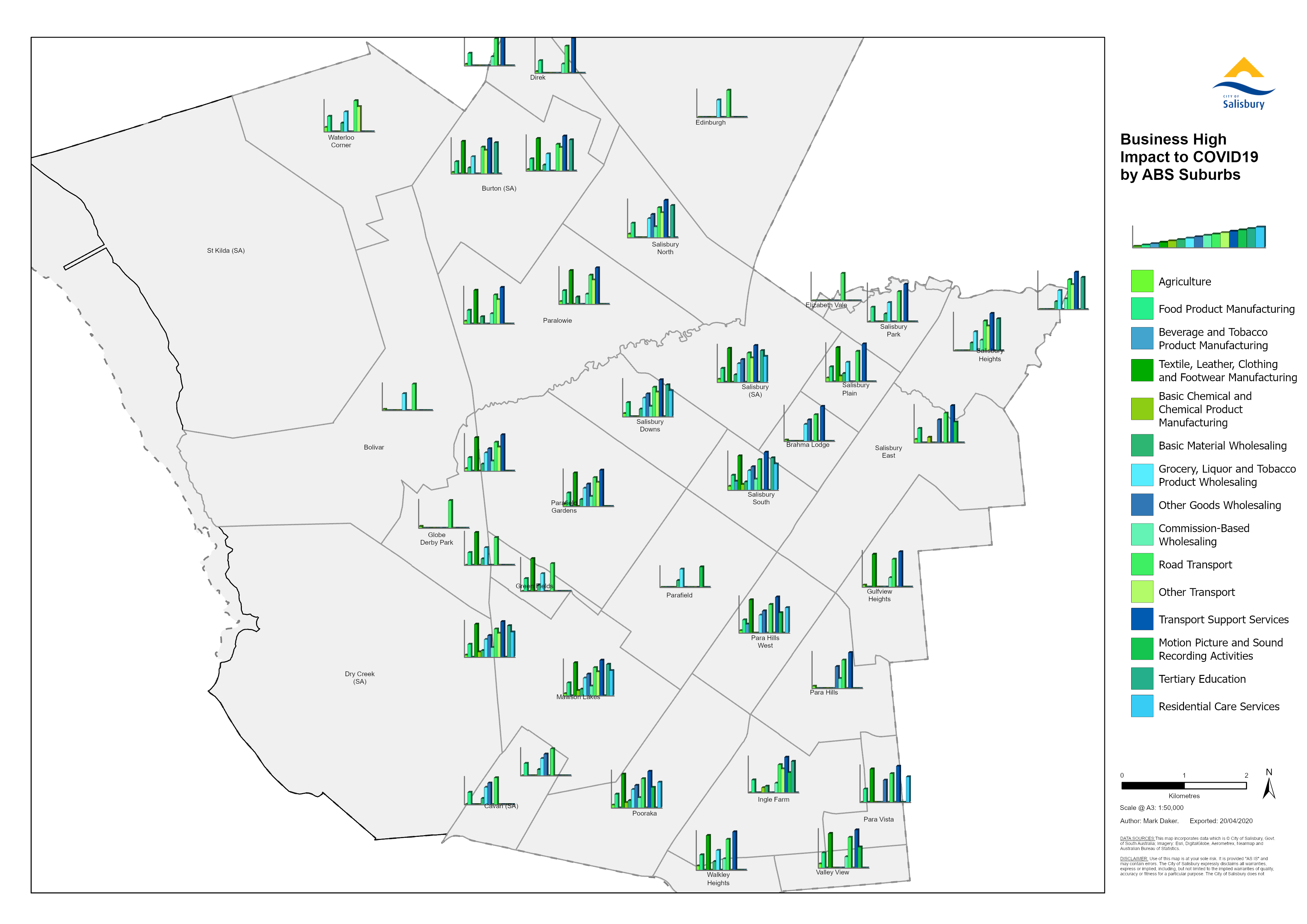Click the DATA SOURCES underlined text
Viewport: 1307px width, 924px height.
tap(1137, 838)
